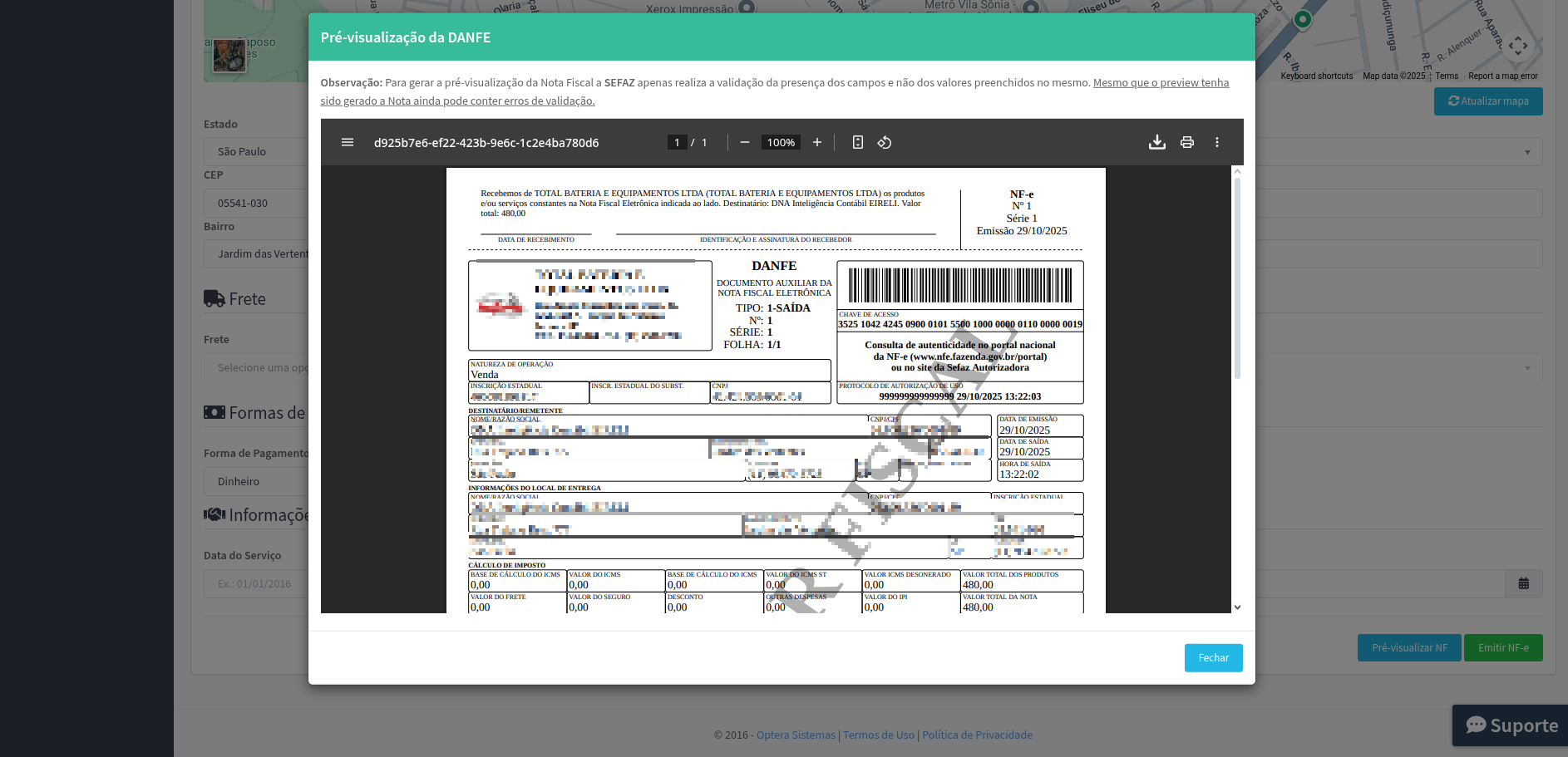Open the Data do Serviço calendar picker

click(1523, 583)
